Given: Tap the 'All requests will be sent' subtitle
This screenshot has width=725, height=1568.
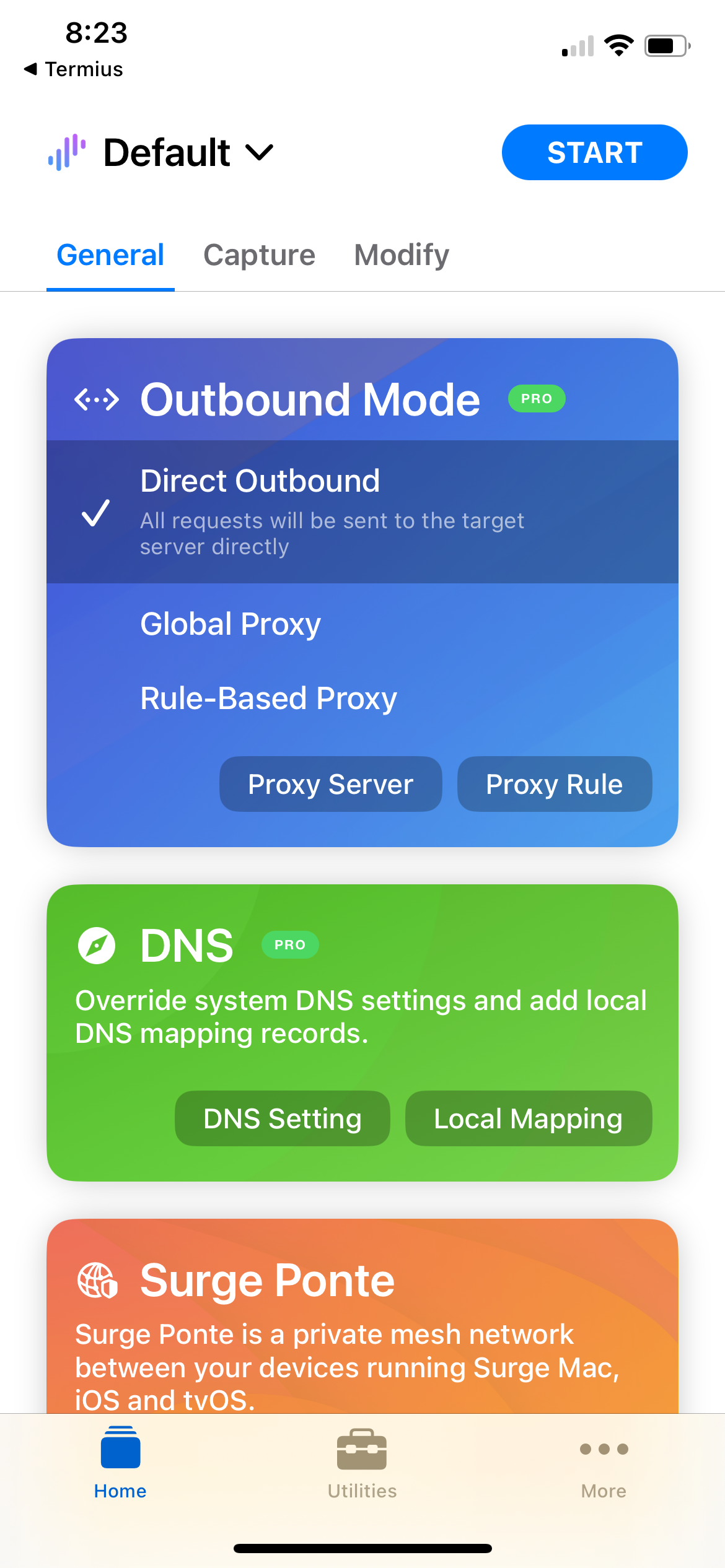Looking at the screenshot, I should tap(332, 534).
